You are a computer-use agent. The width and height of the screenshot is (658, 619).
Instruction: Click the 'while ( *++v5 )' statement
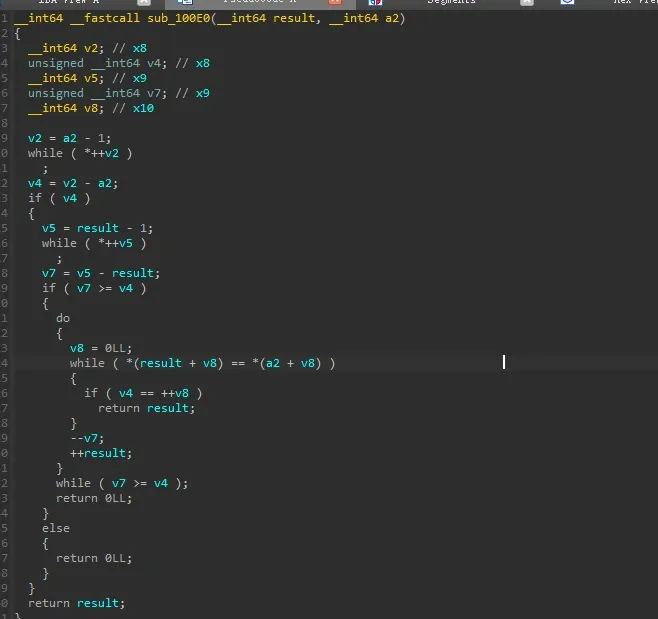click(x=94, y=243)
